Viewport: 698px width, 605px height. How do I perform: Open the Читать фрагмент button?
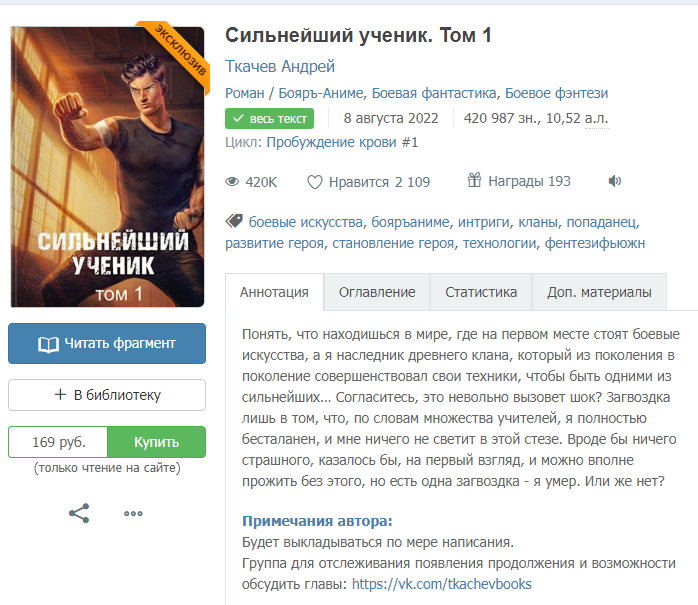click(107, 343)
